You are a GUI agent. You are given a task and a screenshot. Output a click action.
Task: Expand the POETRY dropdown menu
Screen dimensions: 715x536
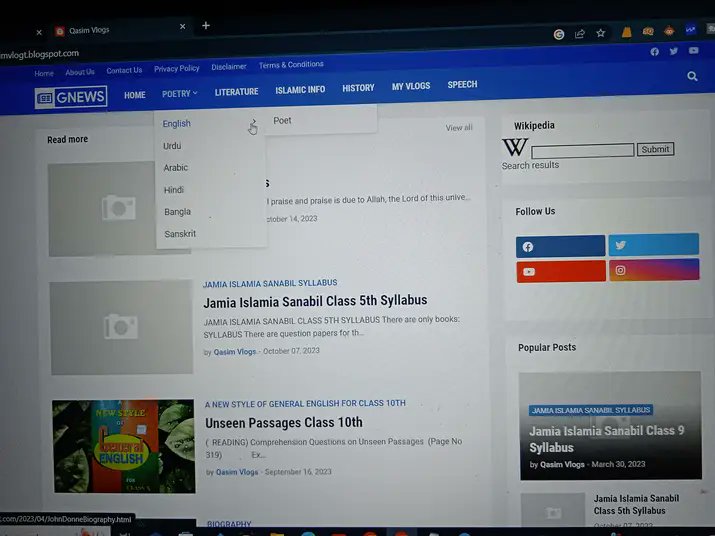point(180,94)
